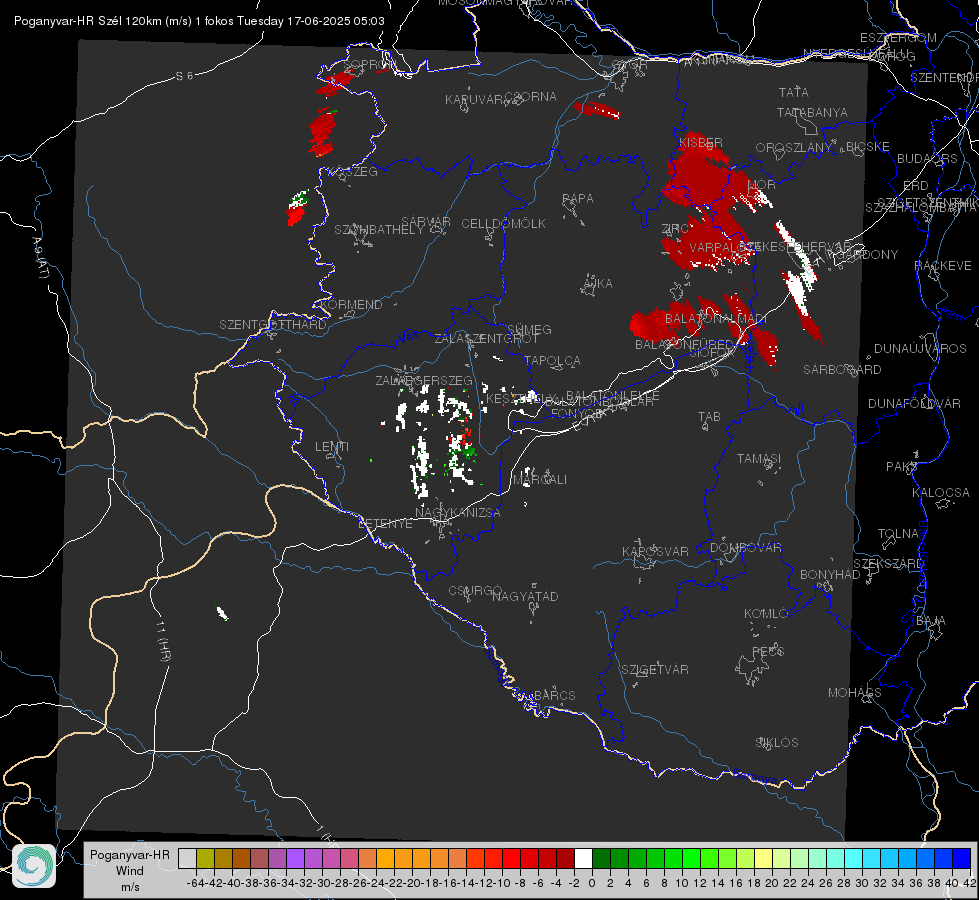Pick the light gray first legend swatch
The height and width of the screenshot is (900, 979).
(187, 858)
